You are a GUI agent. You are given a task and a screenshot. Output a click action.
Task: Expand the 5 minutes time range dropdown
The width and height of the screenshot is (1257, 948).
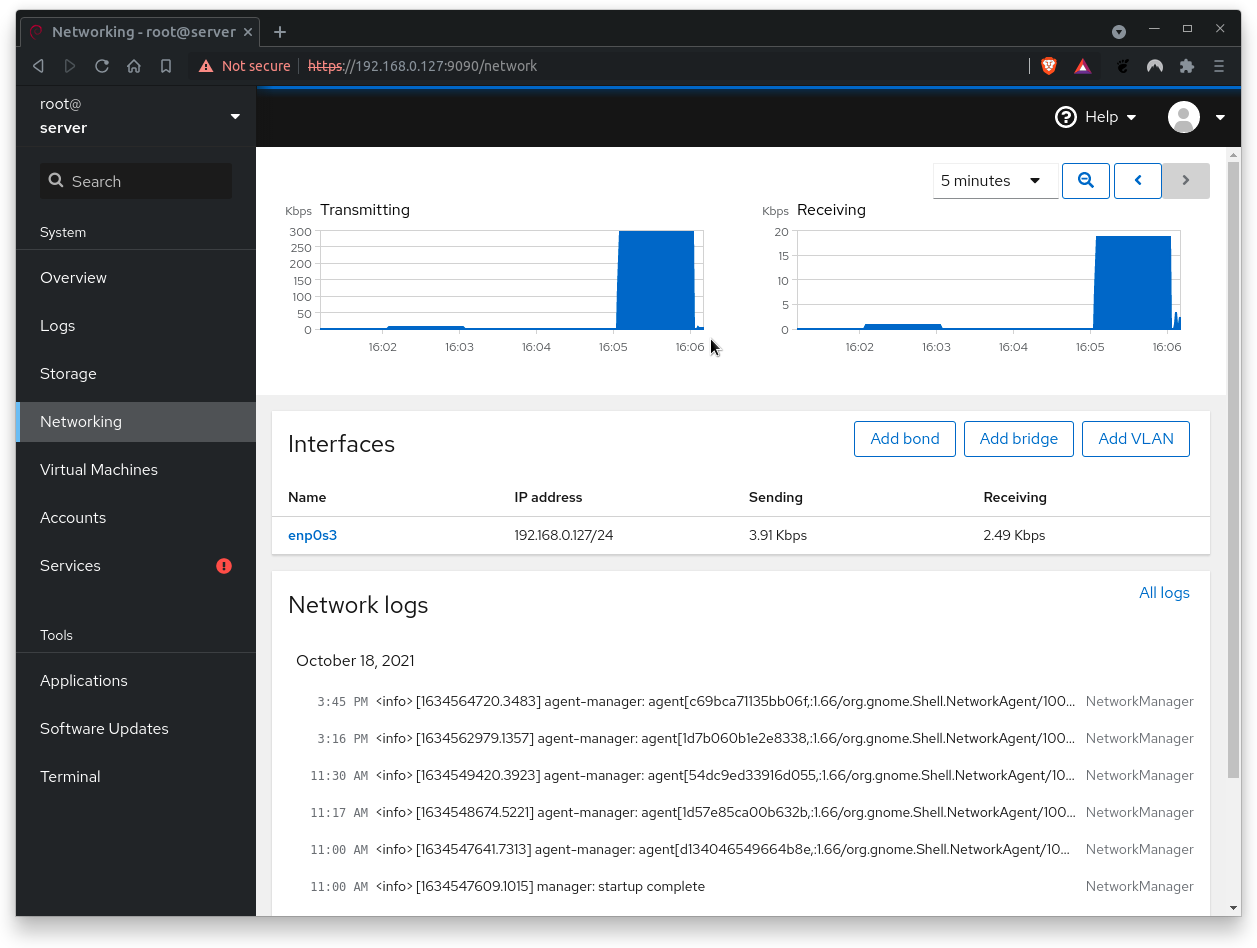[x=994, y=181]
